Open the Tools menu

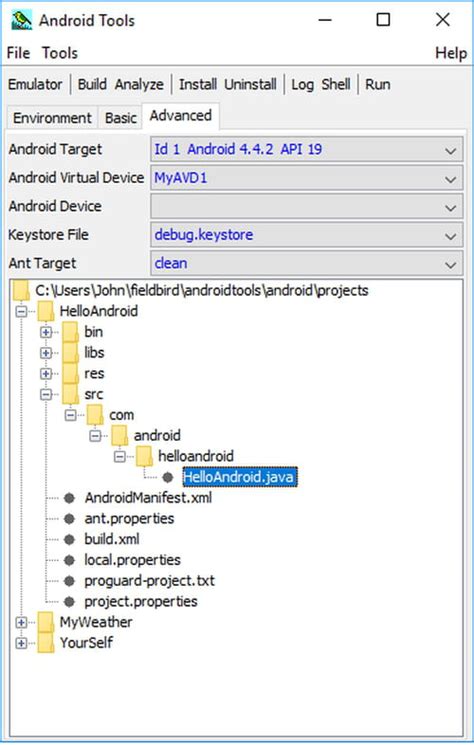[59, 53]
